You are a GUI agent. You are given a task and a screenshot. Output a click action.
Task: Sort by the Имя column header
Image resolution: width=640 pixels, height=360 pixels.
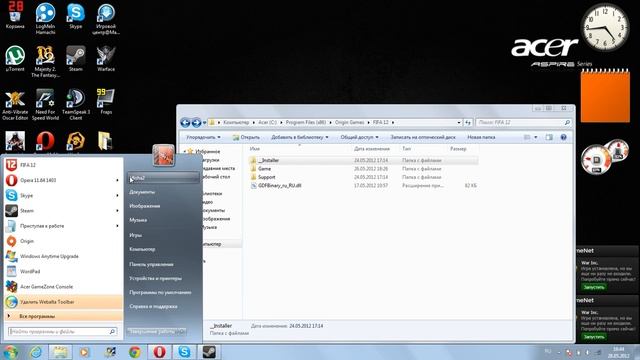(255, 149)
